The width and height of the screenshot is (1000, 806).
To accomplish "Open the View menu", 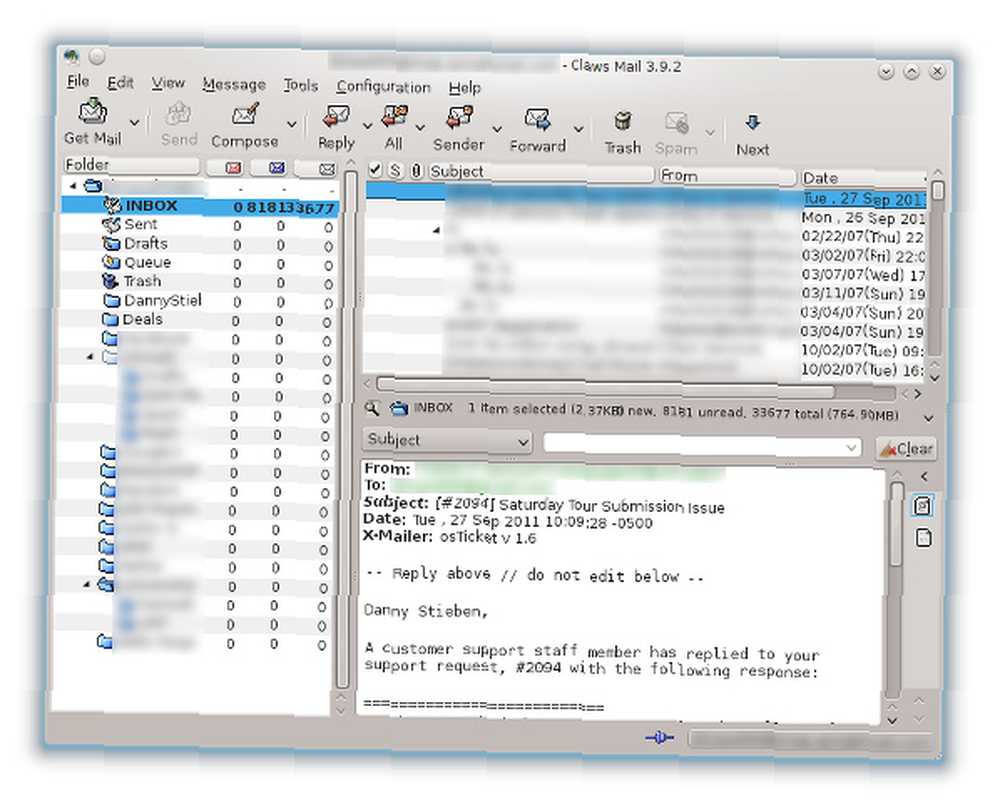I will (168, 84).
